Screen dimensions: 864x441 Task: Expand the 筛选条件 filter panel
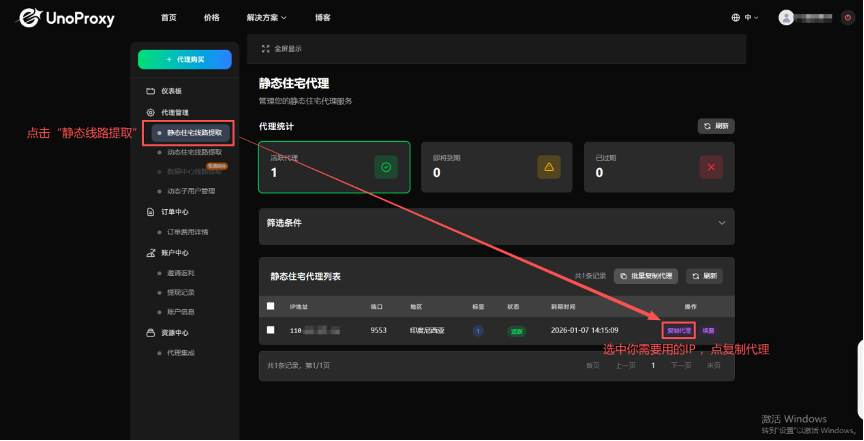(721, 222)
